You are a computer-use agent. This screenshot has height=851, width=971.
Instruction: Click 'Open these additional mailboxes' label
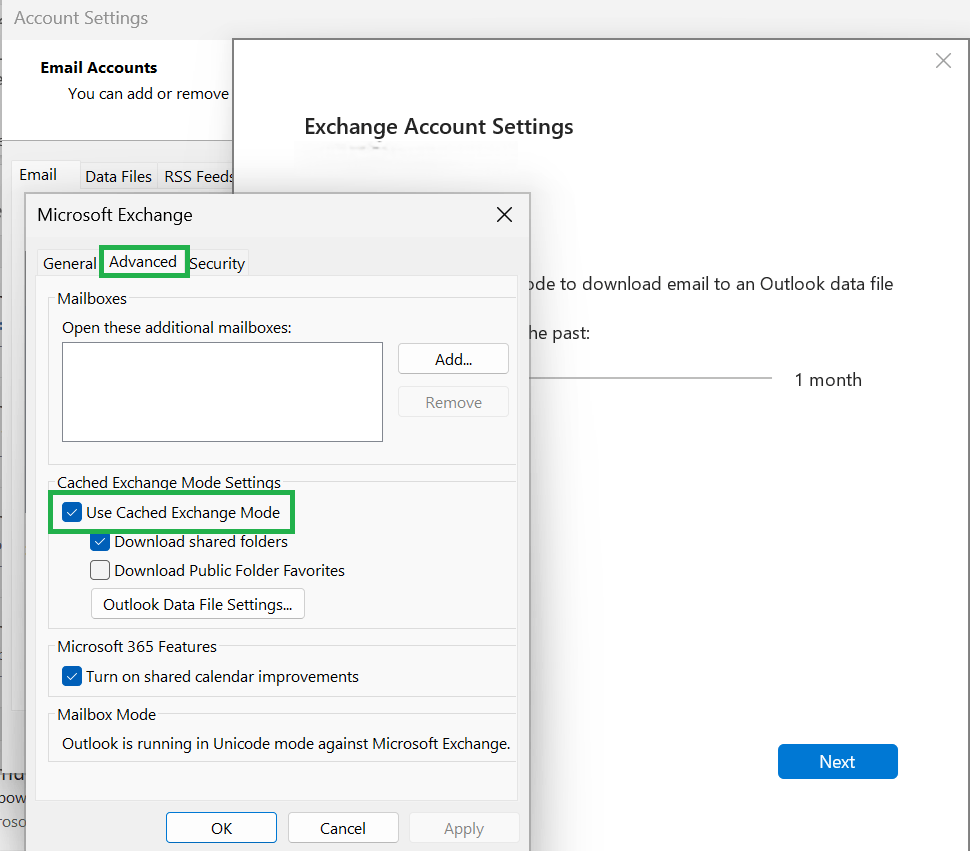(x=176, y=327)
